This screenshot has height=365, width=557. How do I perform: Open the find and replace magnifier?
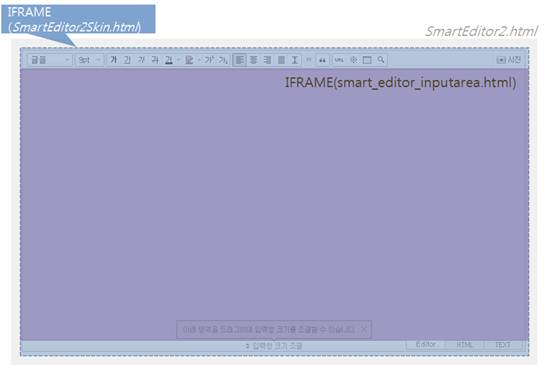click(x=381, y=60)
